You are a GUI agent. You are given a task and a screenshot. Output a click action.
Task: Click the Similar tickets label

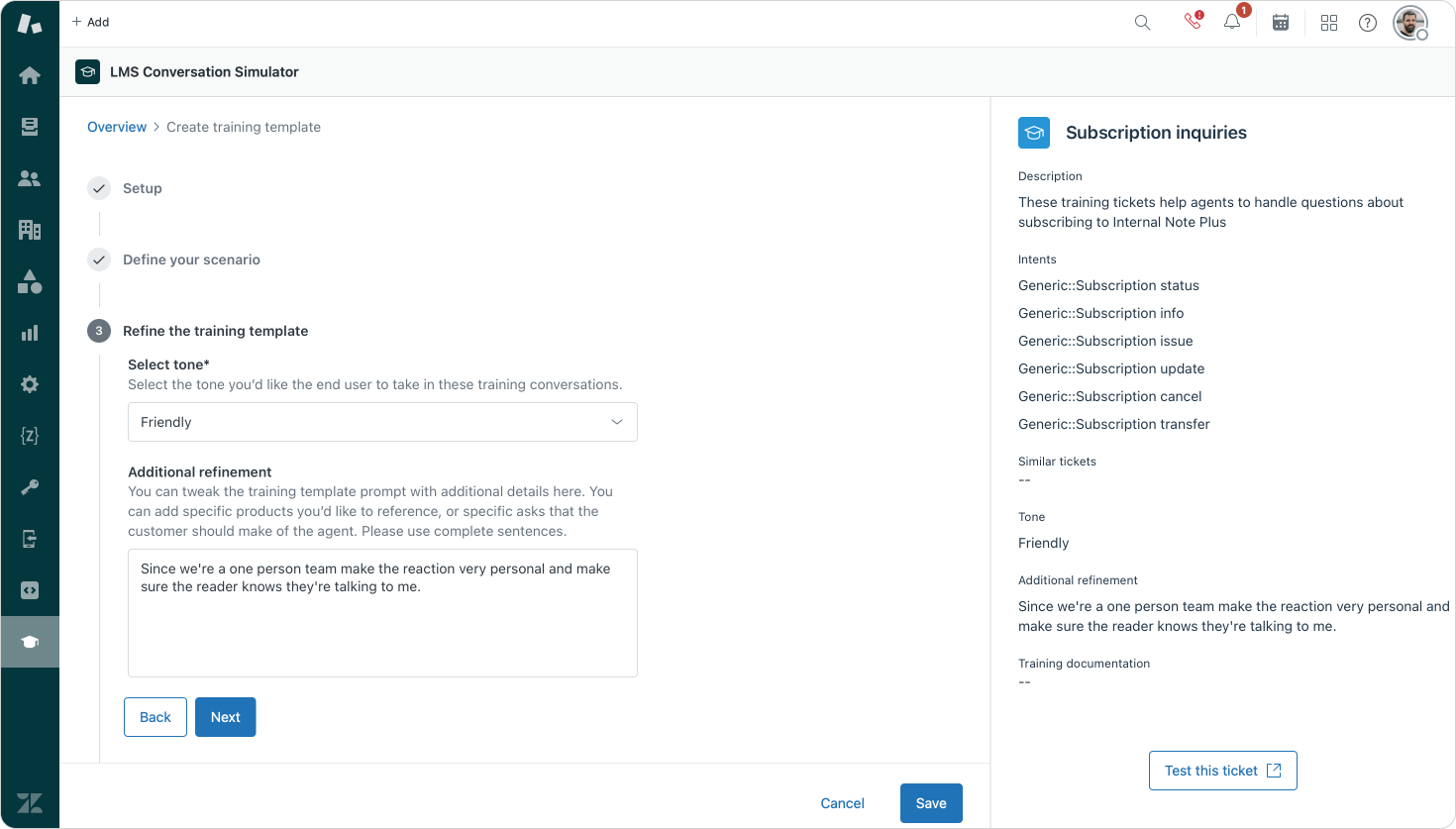click(x=1057, y=462)
